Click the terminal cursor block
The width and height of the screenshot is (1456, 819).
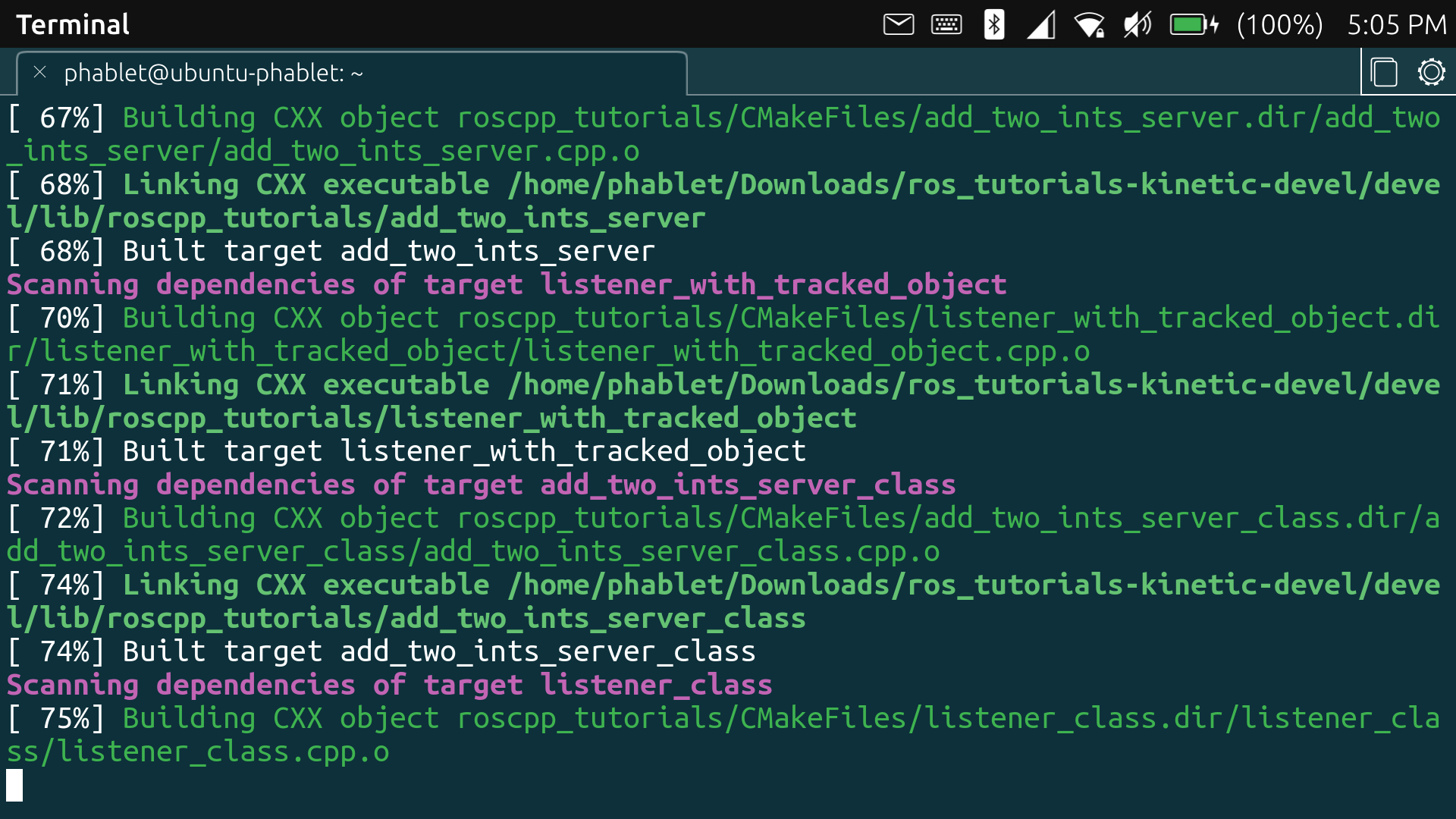pos(14,785)
